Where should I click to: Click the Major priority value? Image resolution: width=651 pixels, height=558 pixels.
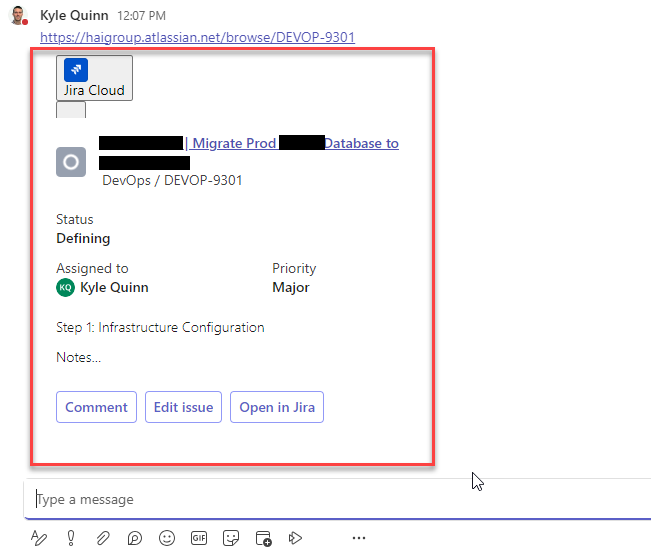pos(291,287)
